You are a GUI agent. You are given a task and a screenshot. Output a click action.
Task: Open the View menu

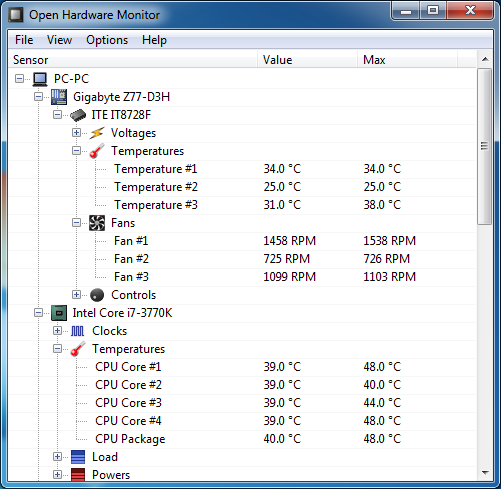(59, 40)
